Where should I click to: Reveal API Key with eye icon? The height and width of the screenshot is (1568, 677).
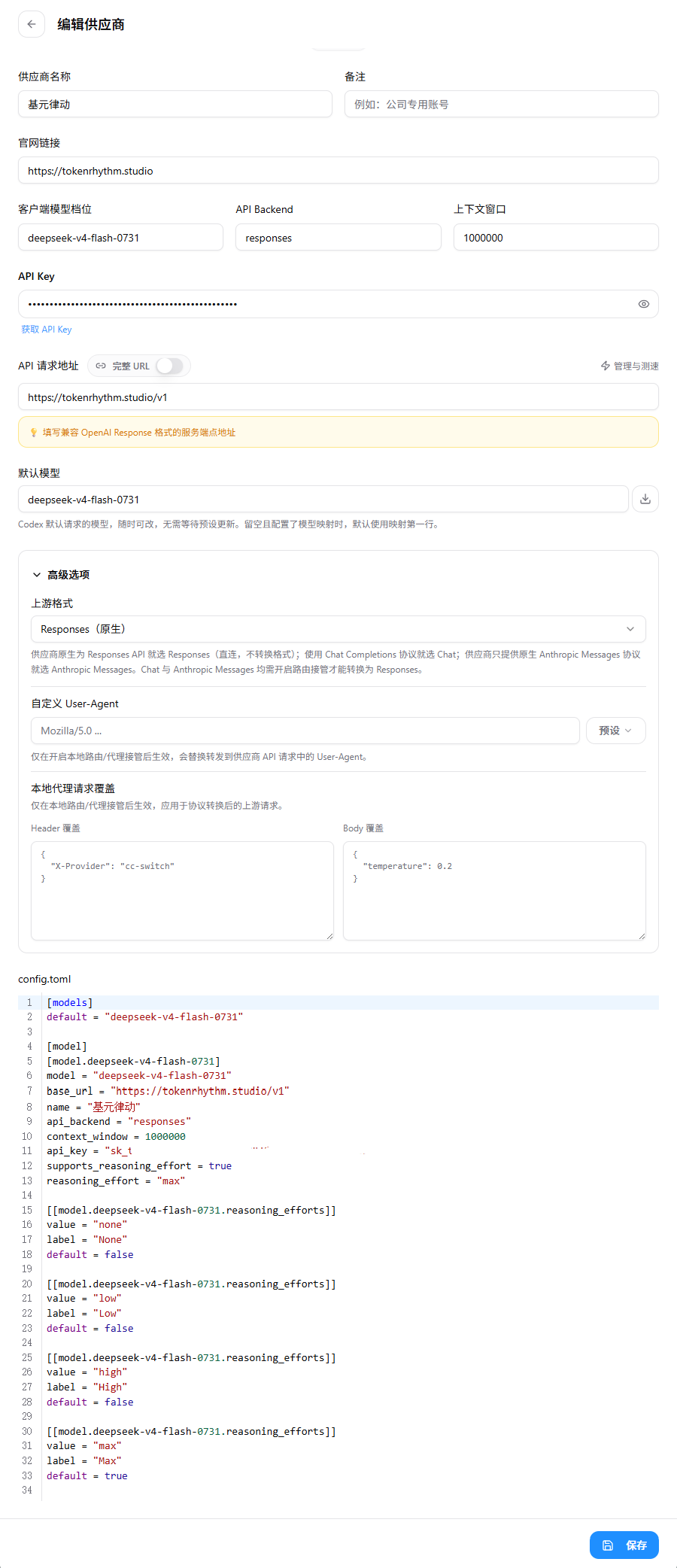pyautogui.click(x=644, y=304)
